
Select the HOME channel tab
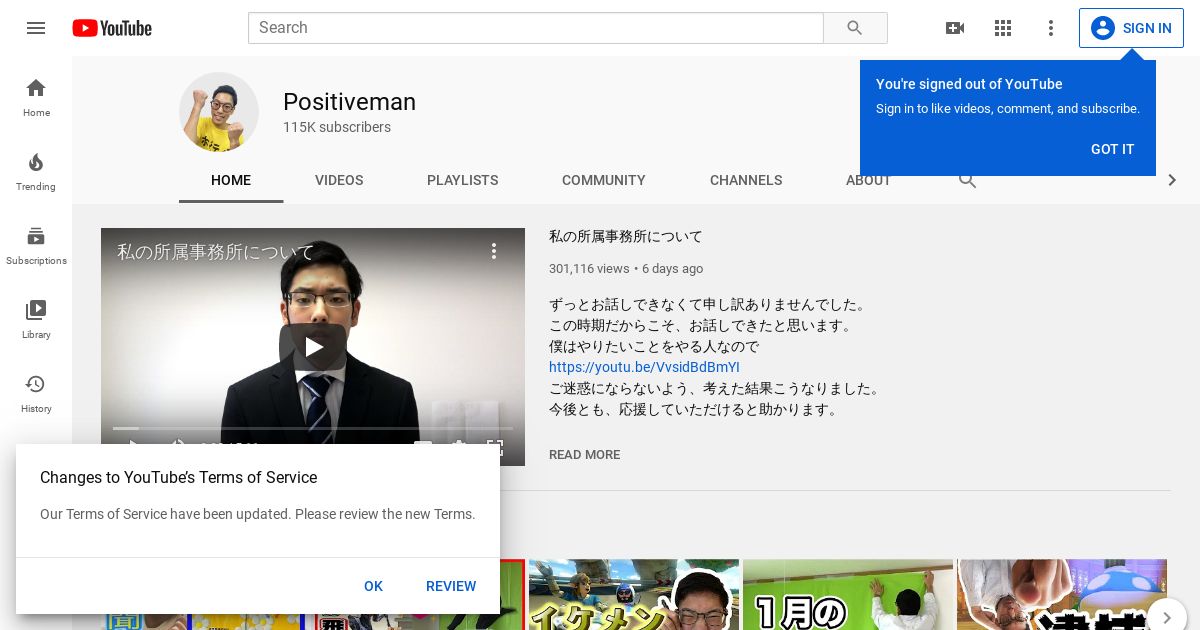pyautogui.click(x=231, y=180)
